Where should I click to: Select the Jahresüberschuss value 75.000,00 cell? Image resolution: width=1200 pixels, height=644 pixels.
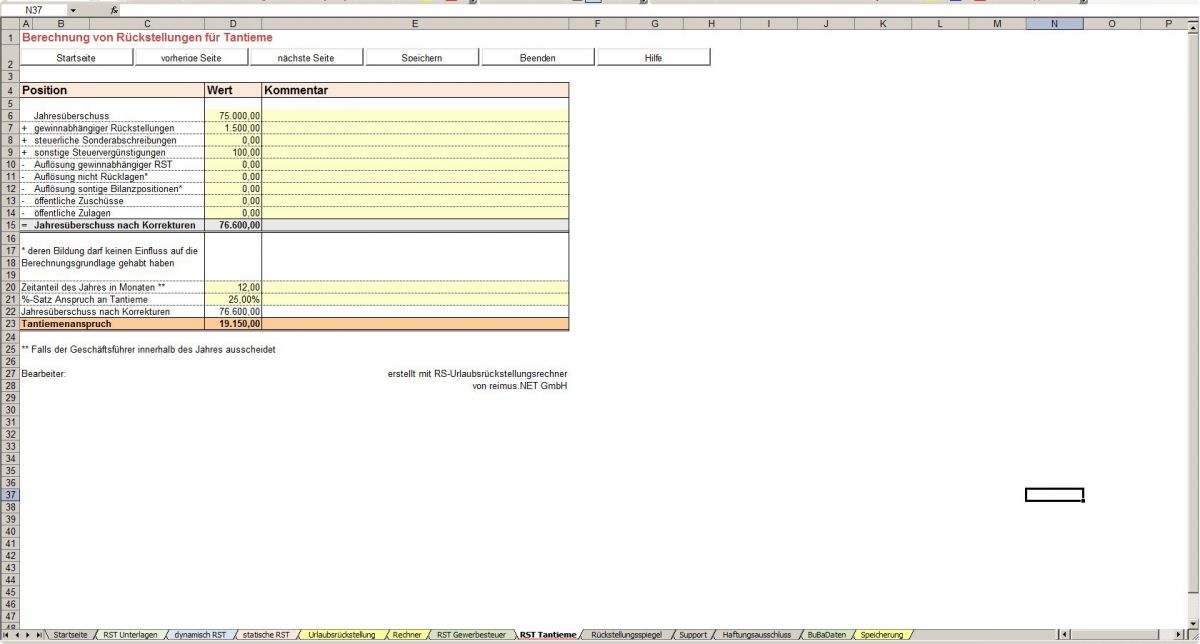[x=233, y=116]
